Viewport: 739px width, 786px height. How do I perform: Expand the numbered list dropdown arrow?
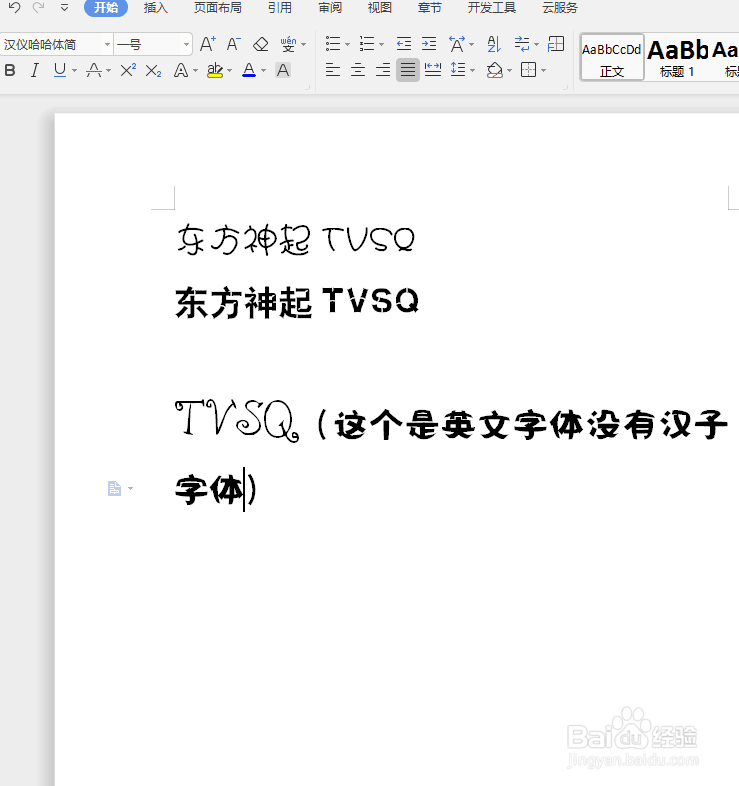pos(382,45)
